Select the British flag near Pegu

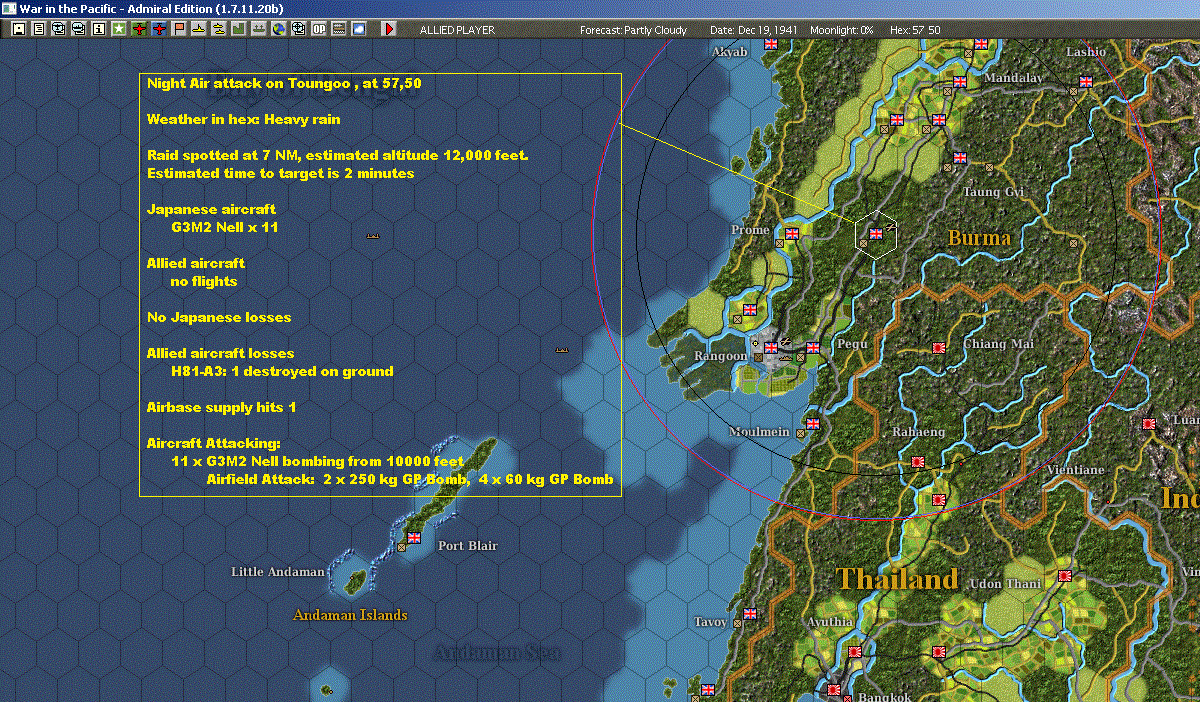pyautogui.click(x=813, y=348)
